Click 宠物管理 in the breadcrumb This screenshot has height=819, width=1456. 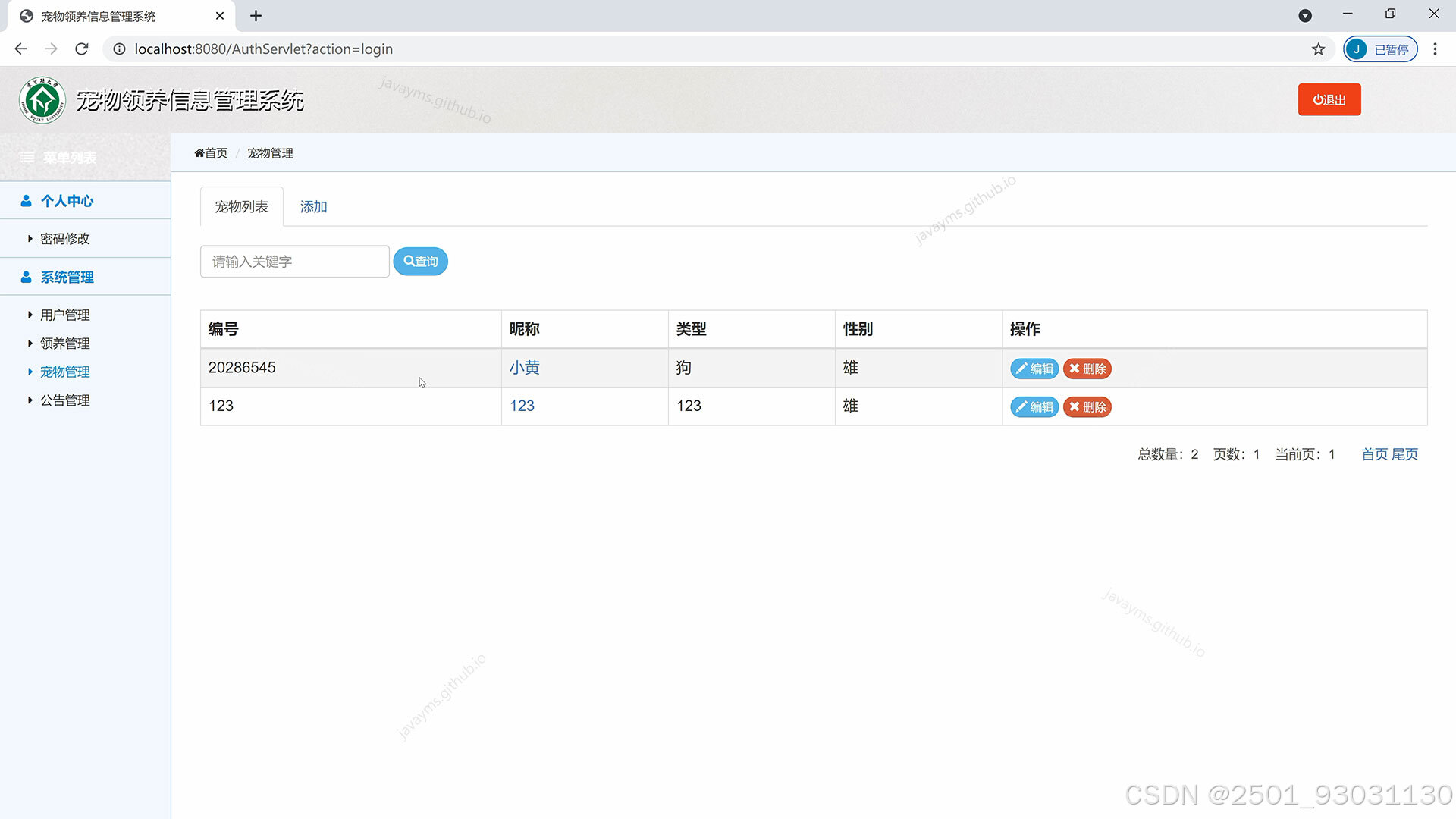(x=270, y=153)
